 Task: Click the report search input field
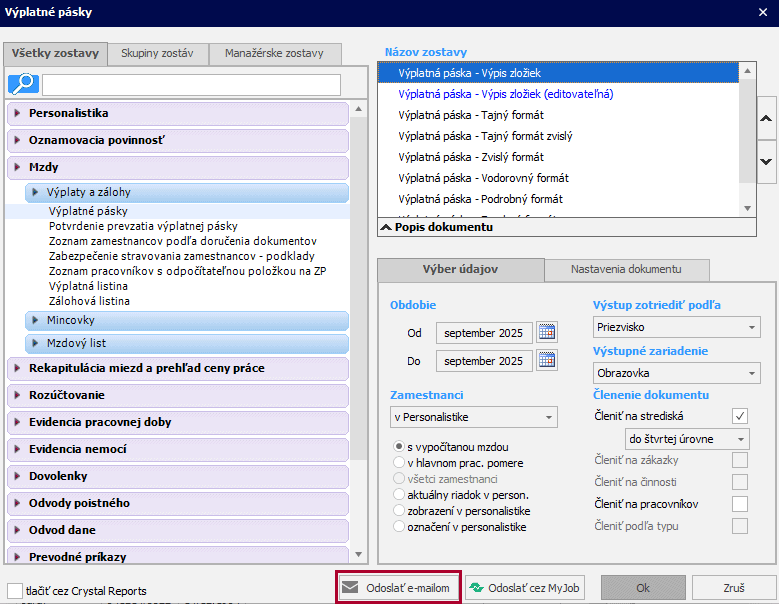(190, 84)
